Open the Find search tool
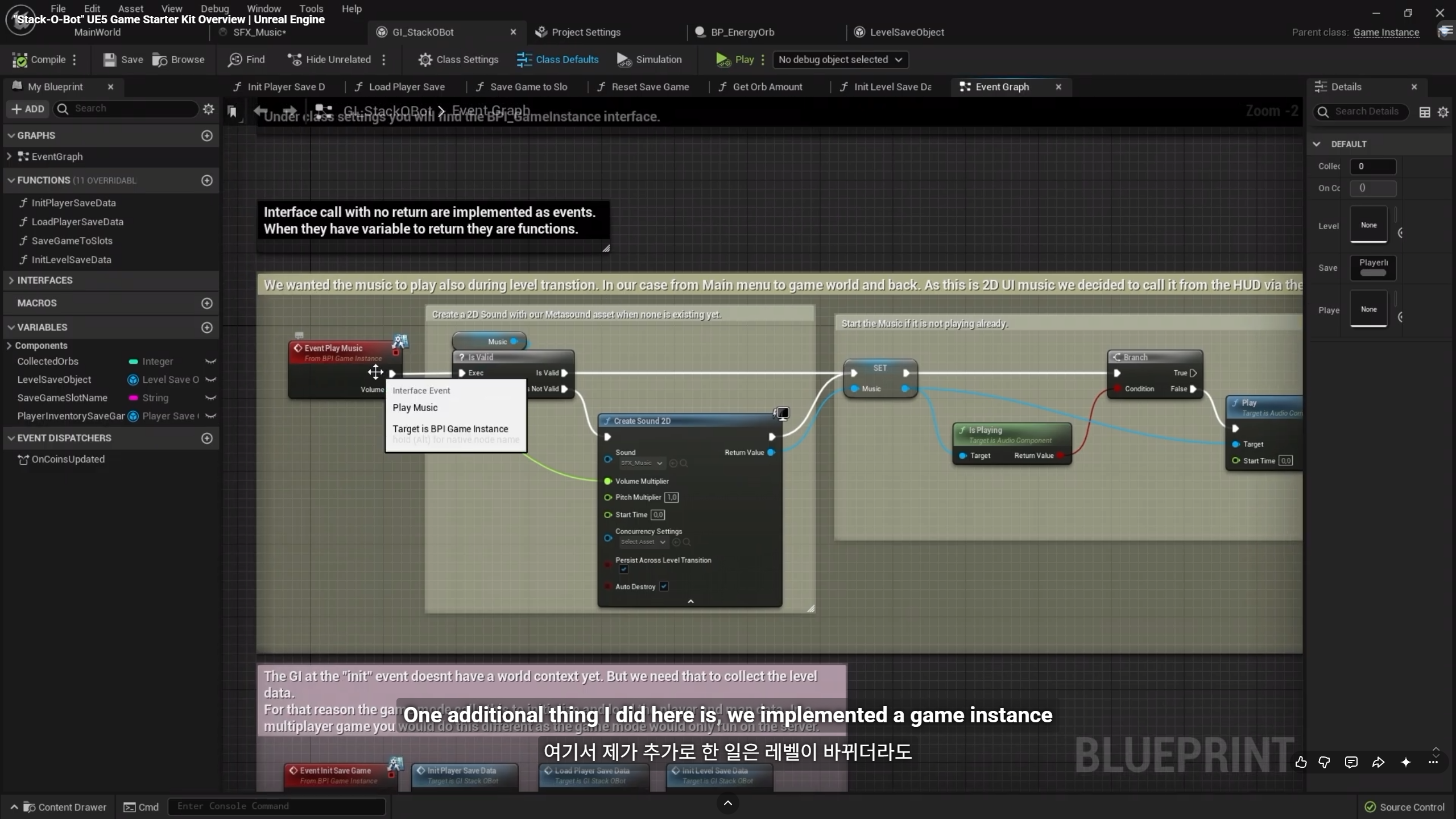Image resolution: width=1456 pixels, height=819 pixels. pyautogui.click(x=246, y=60)
